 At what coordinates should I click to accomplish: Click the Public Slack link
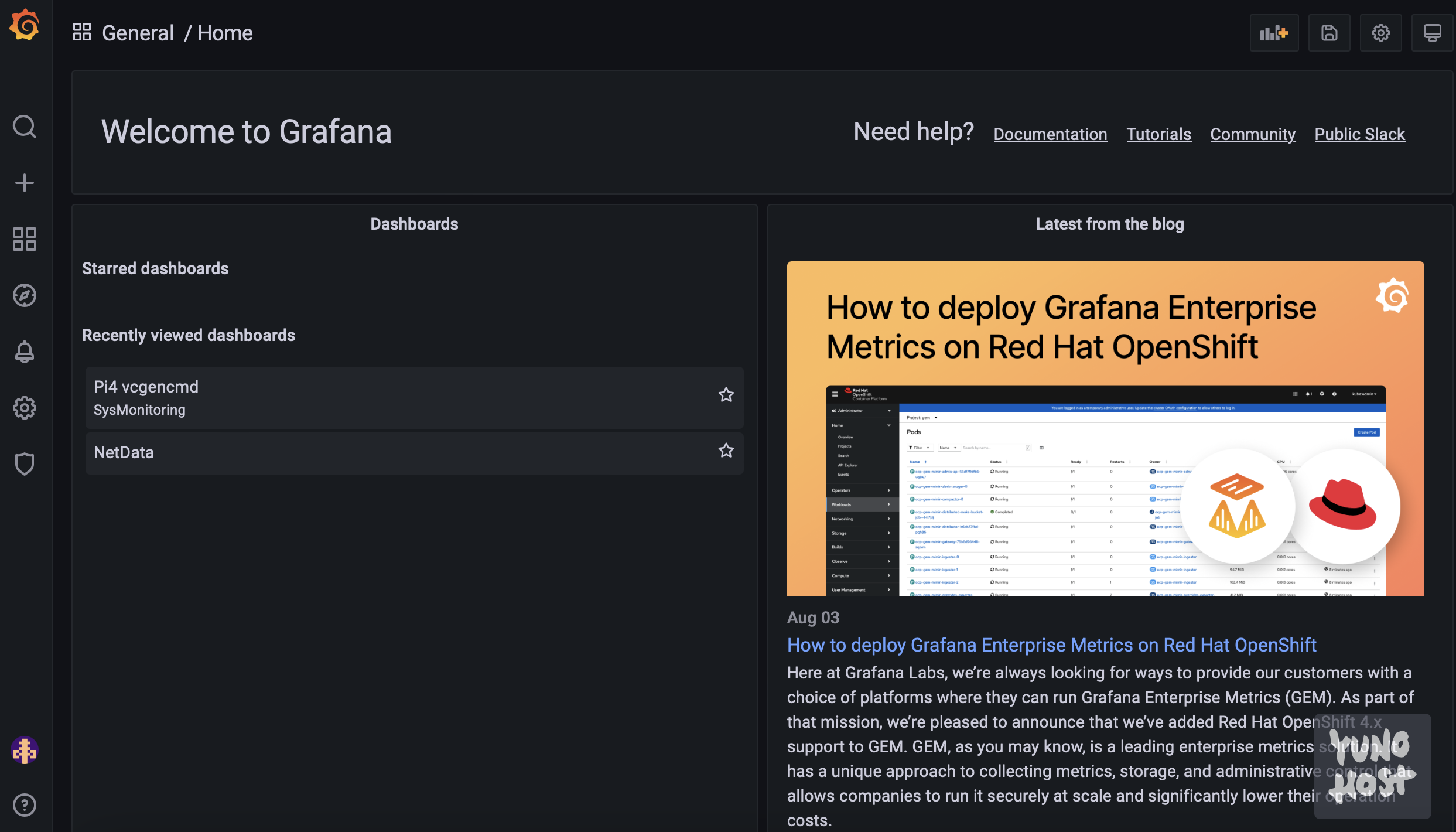[x=1359, y=134]
